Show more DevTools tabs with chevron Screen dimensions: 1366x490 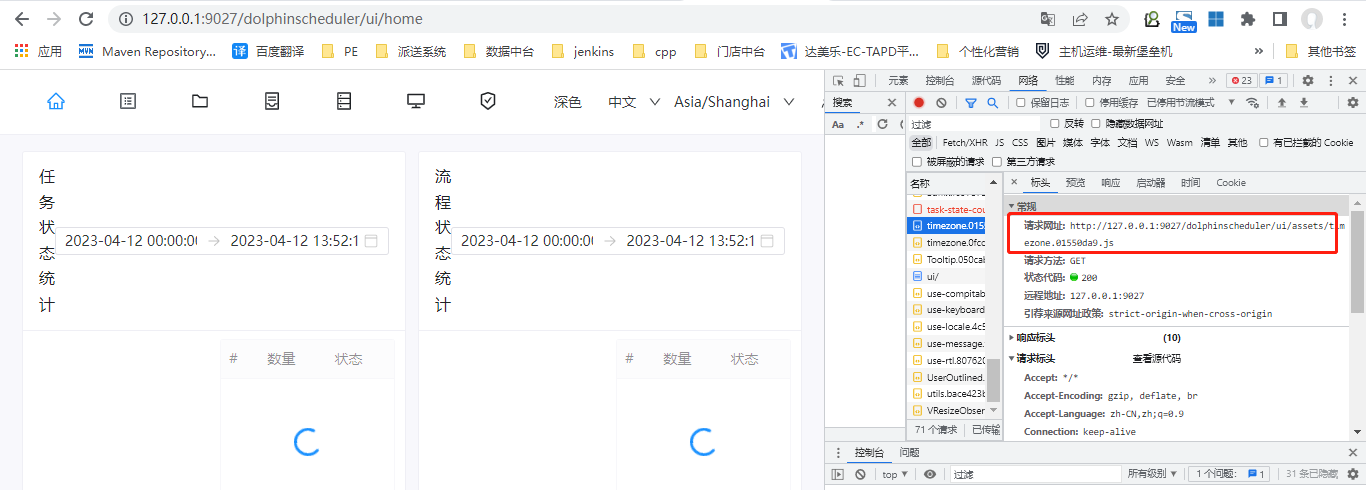point(1212,81)
